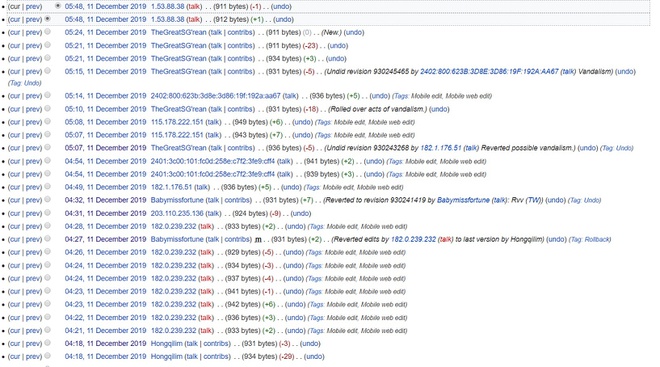Select the radio button for the 05:10 revision
The height and width of the screenshot is (367, 660).
tap(48, 108)
